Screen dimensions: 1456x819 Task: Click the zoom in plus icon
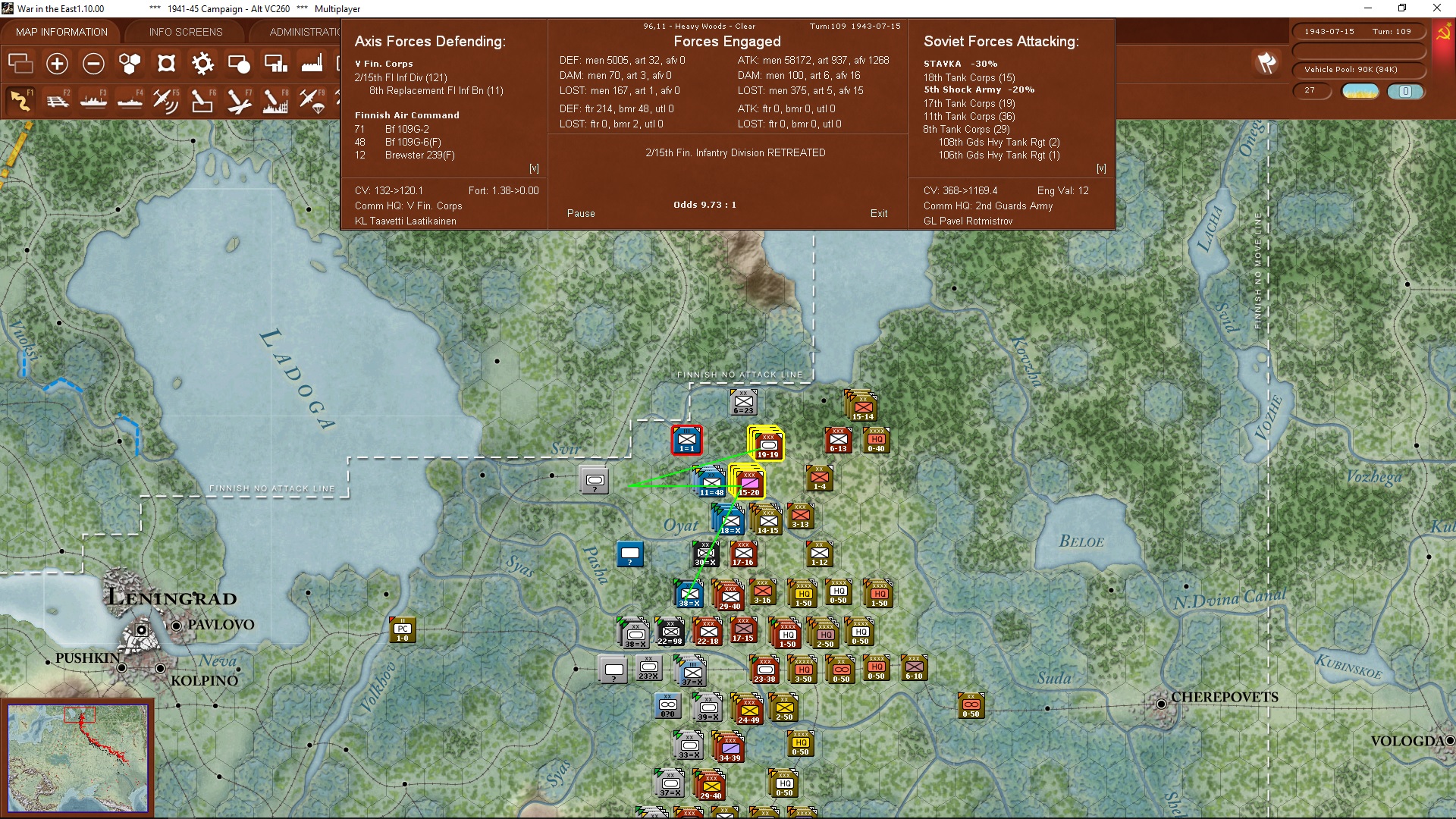pyautogui.click(x=57, y=64)
